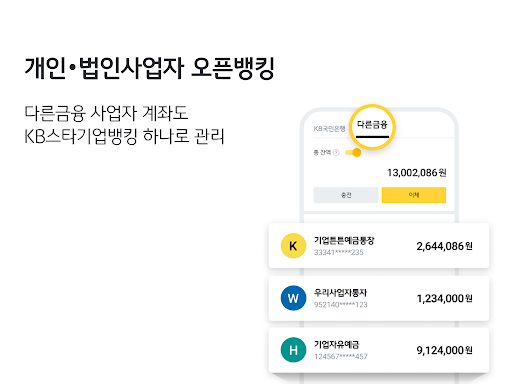Open the 기업자유예금 account name
This screenshot has height=384, width=512.
click(336, 345)
